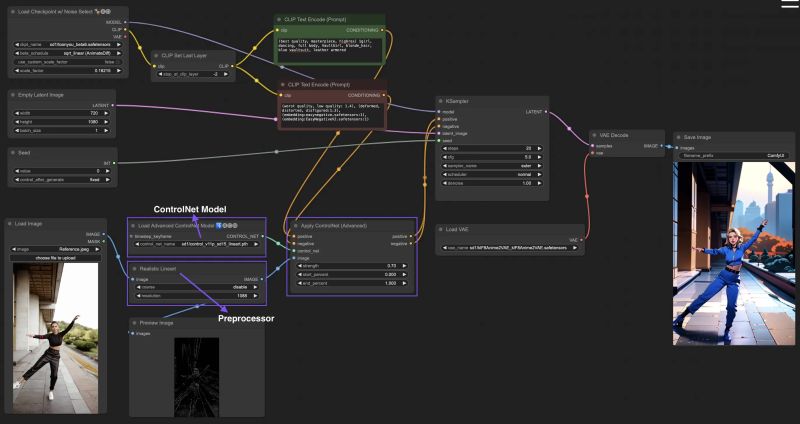Collapse the Save Image node title dot
Screen dimensions: 800x424
(x=679, y=137)
